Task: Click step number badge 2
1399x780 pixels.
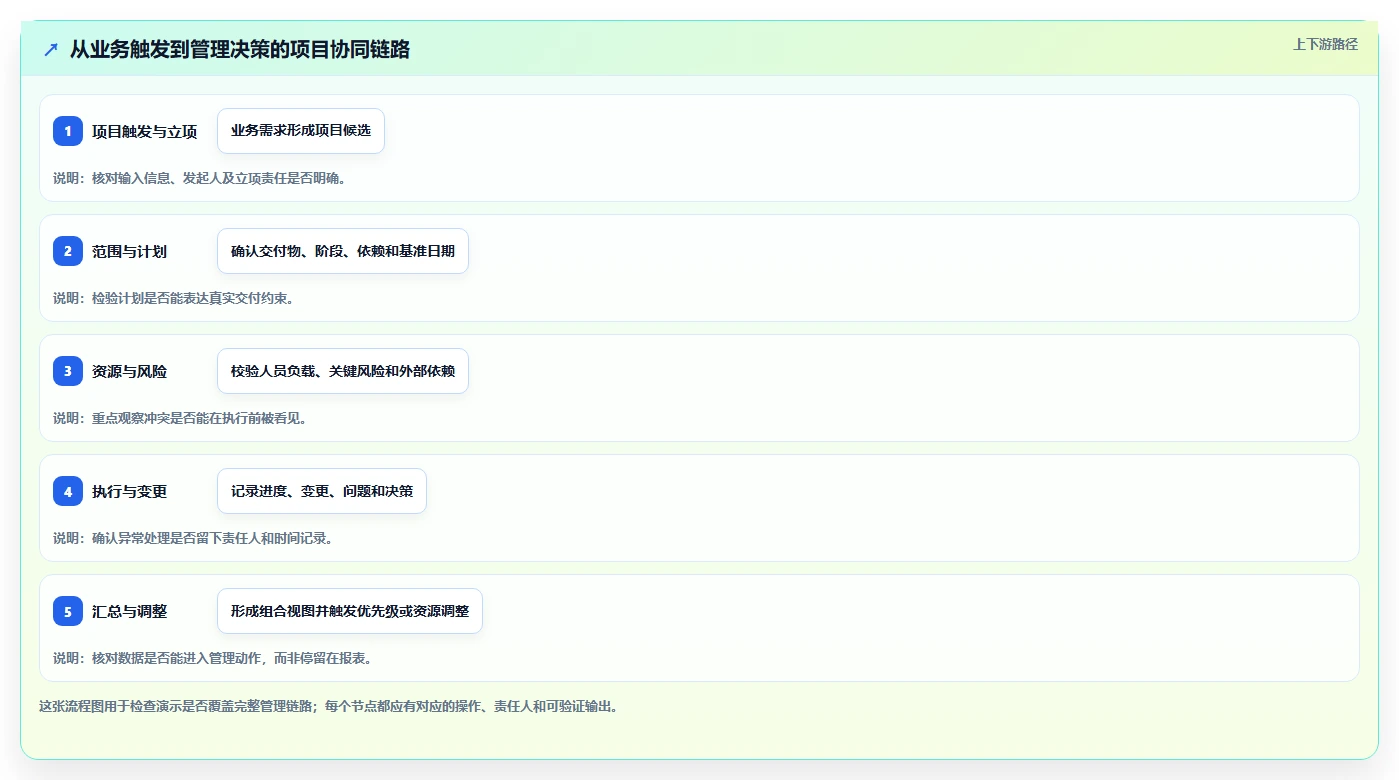Action: click(68, 251)
